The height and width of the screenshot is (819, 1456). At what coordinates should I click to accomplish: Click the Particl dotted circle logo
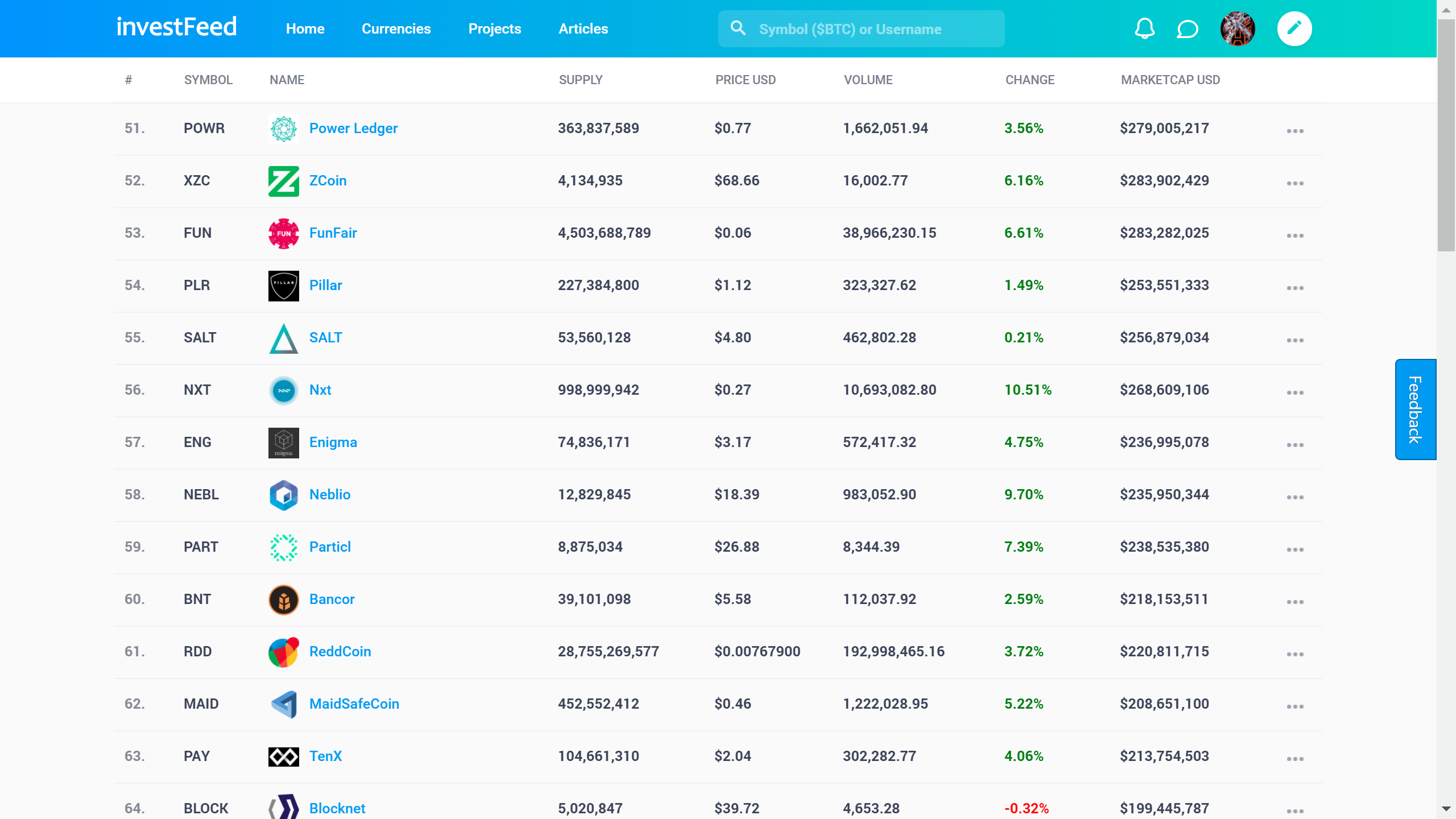pos(284,547)
